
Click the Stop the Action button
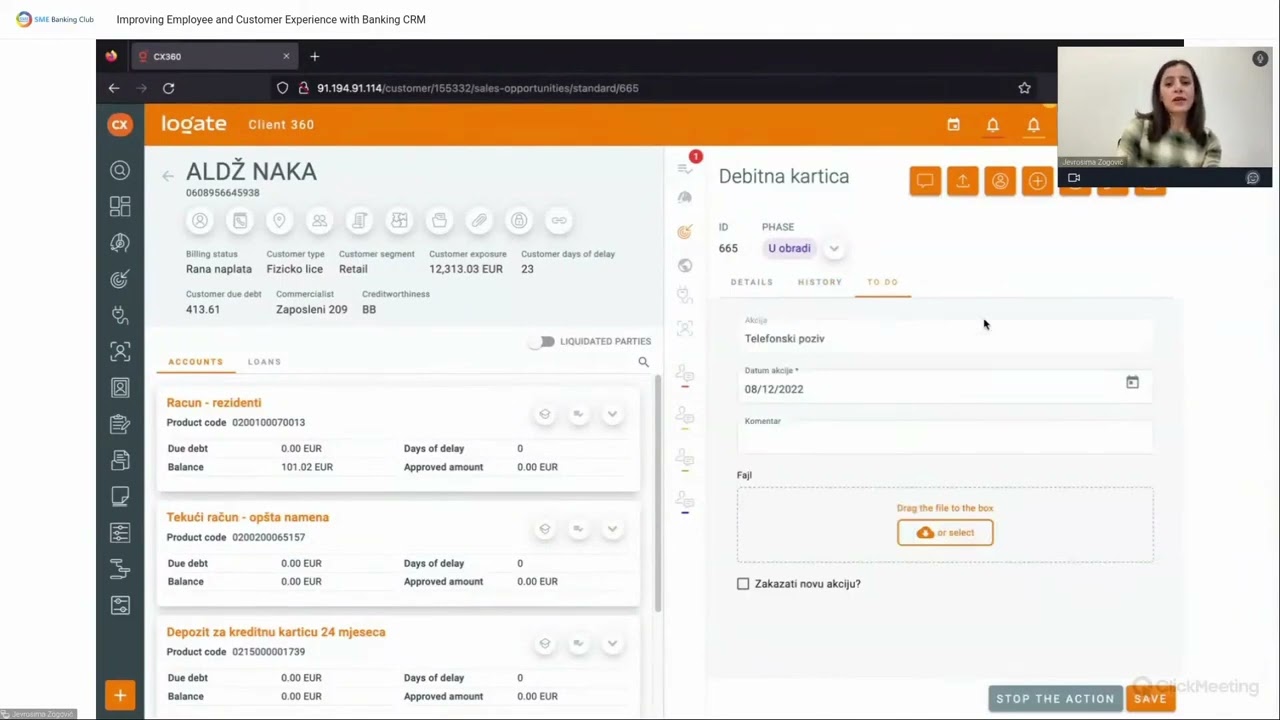pyautogui.click(x=1055, y=699)
